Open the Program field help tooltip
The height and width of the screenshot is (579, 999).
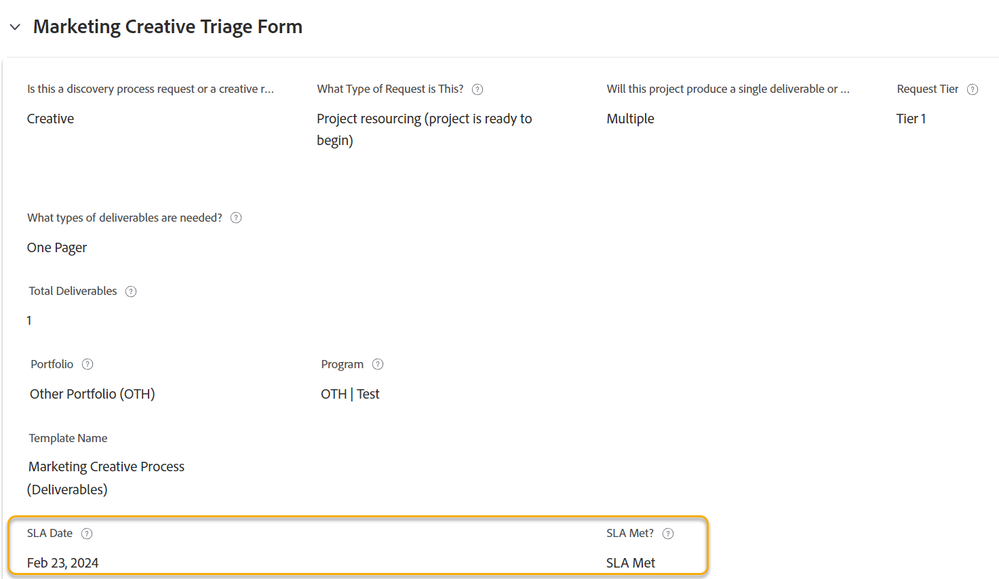coord(377,364)
